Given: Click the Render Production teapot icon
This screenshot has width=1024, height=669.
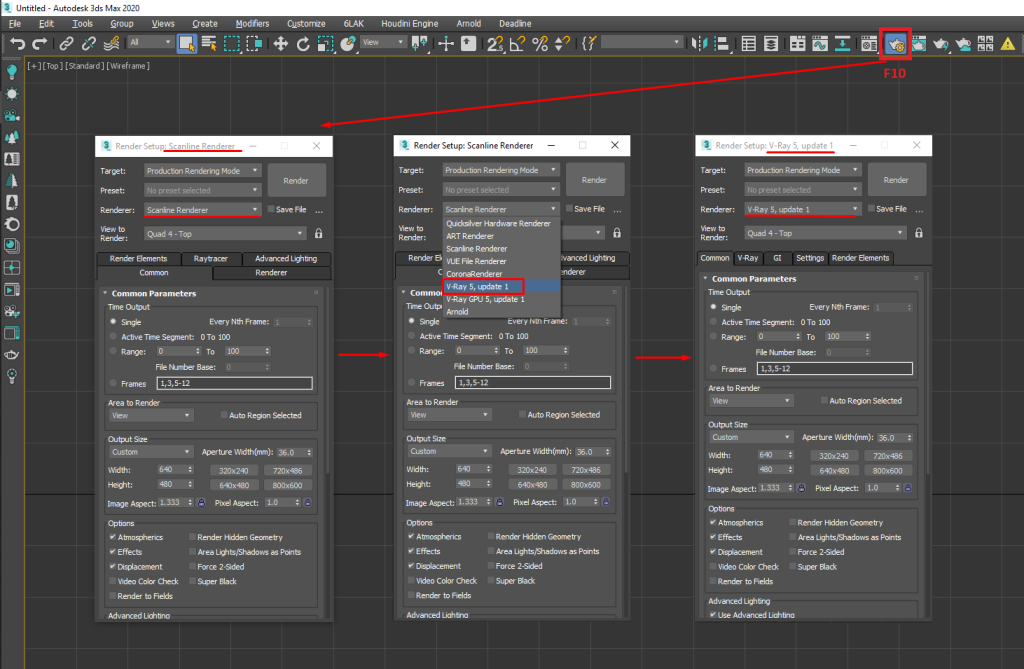Looking at the screenshot, I should 940,43.
